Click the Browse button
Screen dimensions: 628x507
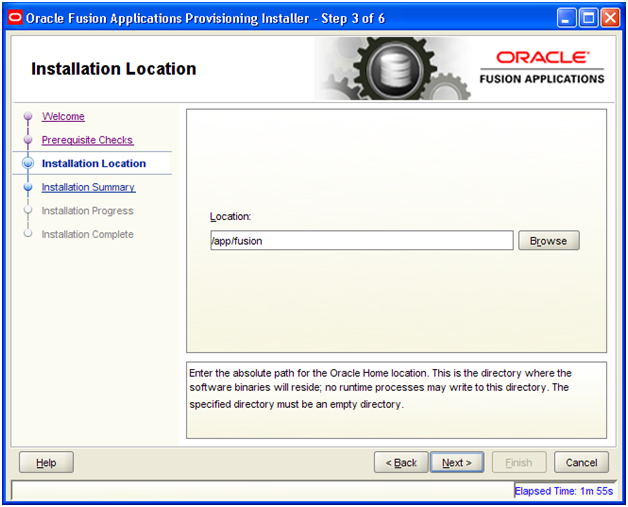[x=549, y=241]
